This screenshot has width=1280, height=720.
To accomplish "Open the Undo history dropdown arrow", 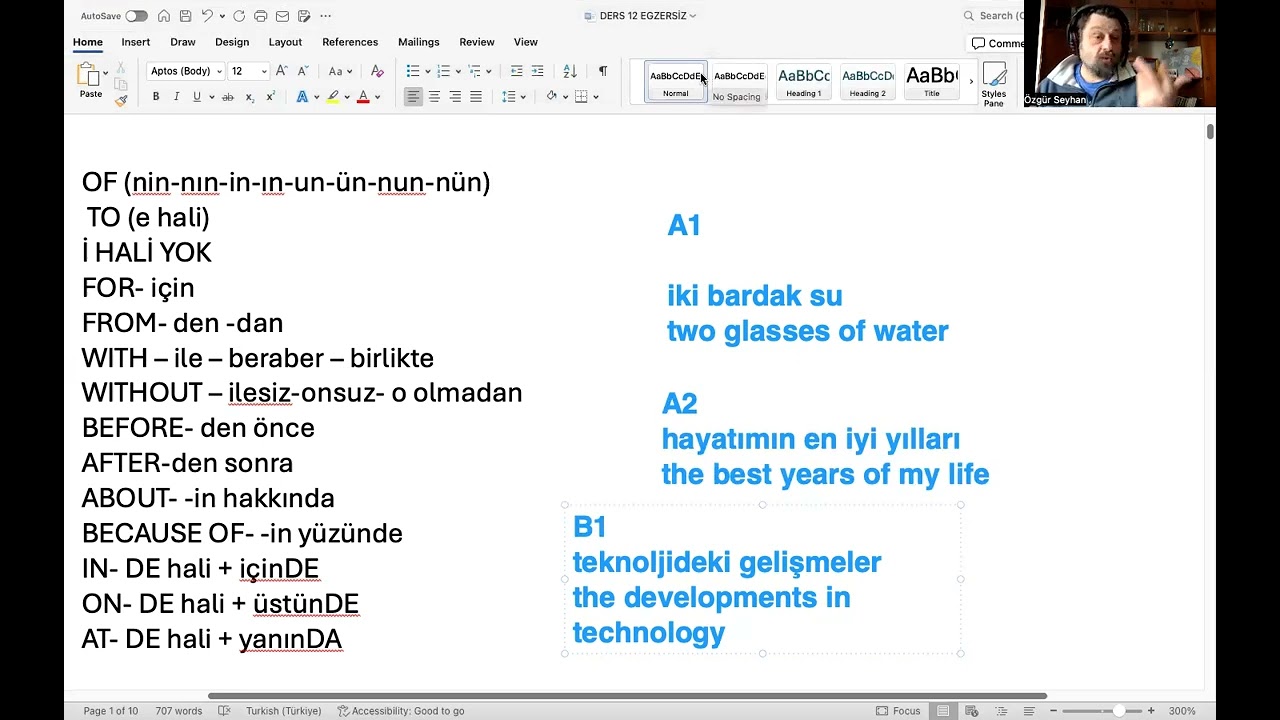I will (x=222, y=16).
